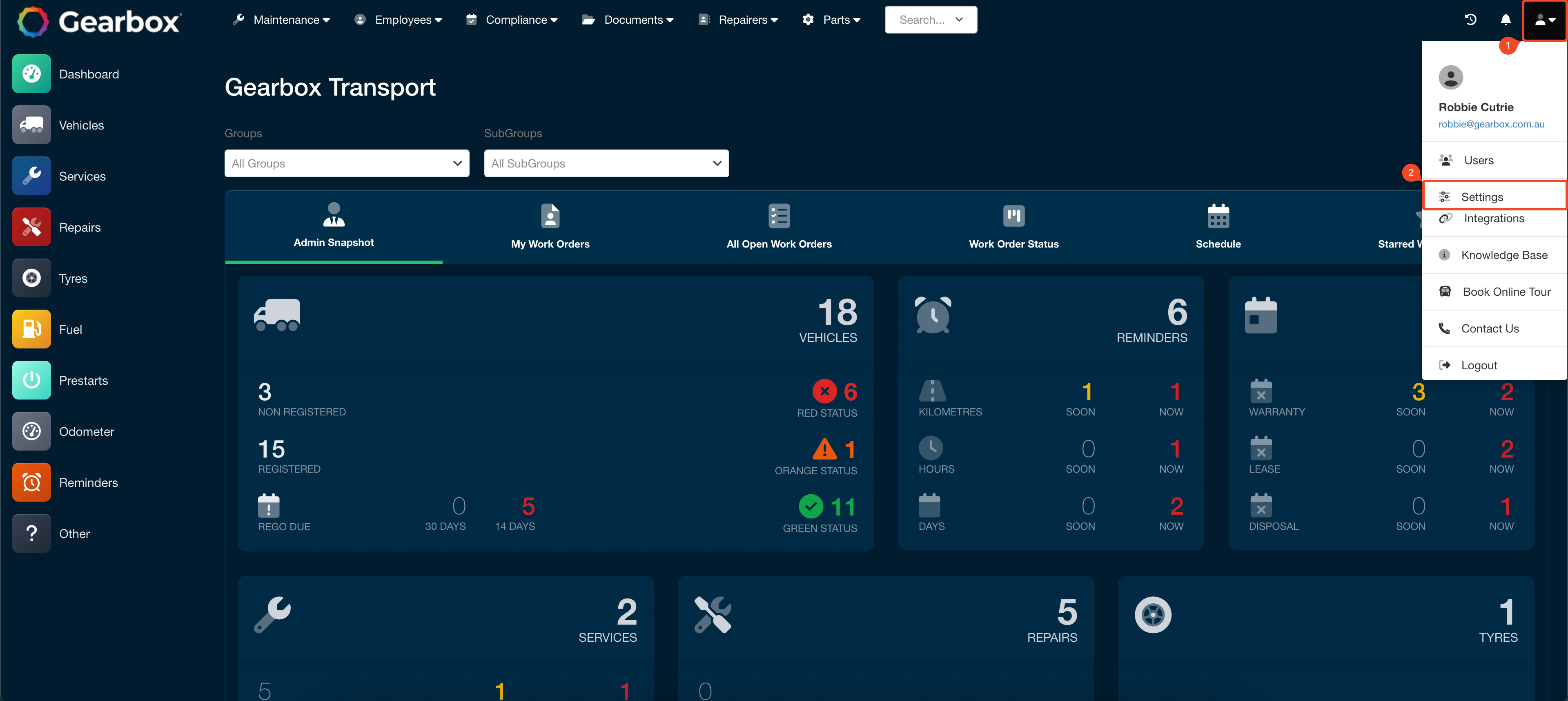Open the Maintenance menu dropdown
The height and width of the screenshot is (701, 1568).
(281, 20)
